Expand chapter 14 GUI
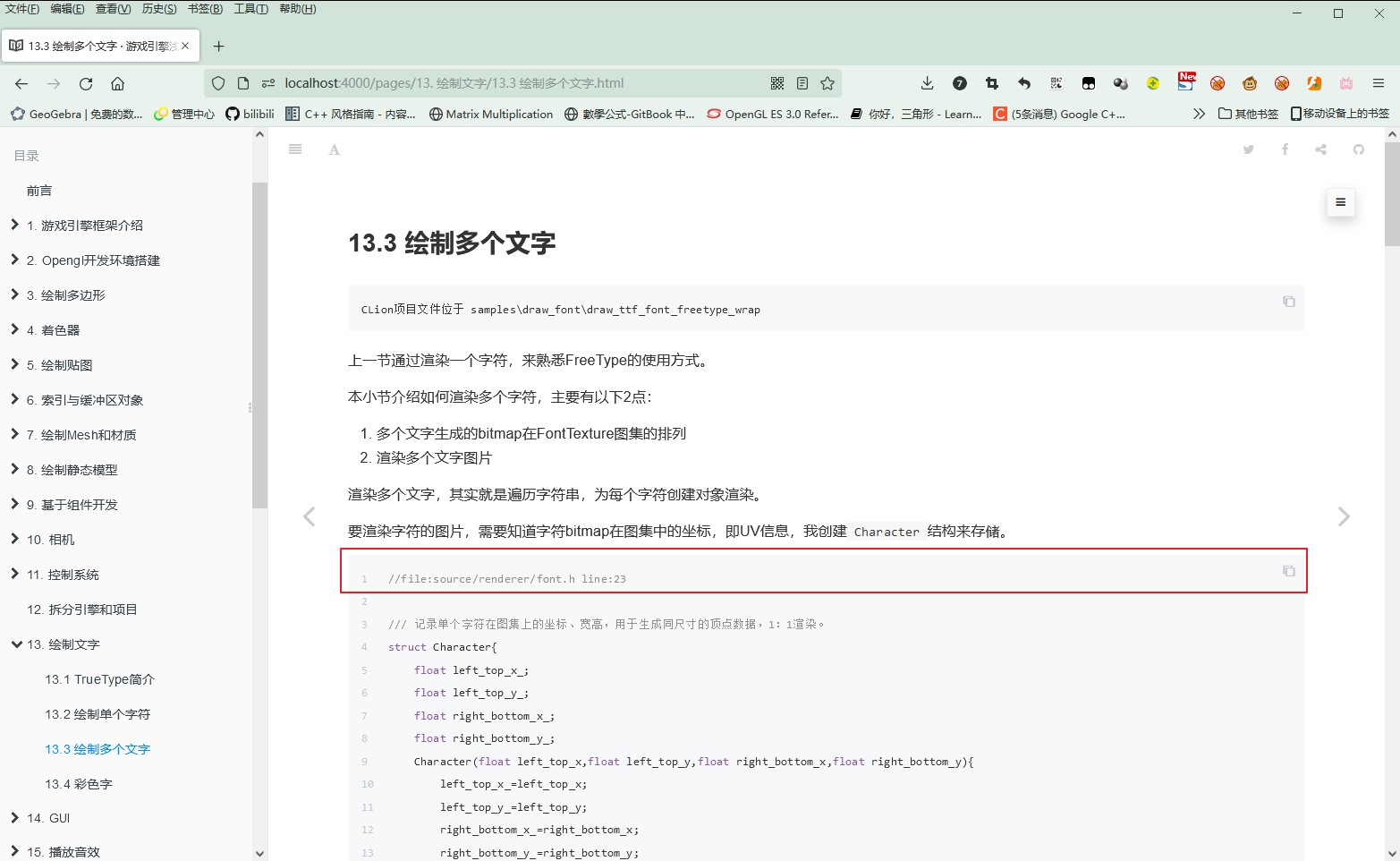The image size is (1400, 861). pyautogui.click(x=14, y=817)
